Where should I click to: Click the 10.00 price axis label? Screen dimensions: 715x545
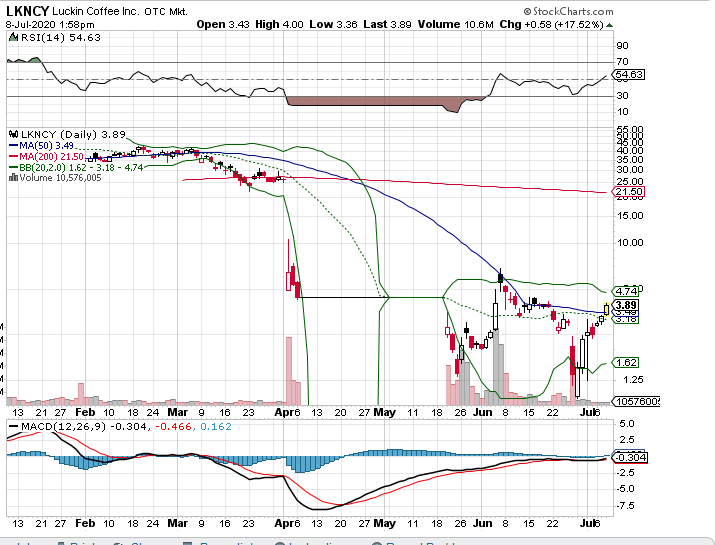coord(630,243)
